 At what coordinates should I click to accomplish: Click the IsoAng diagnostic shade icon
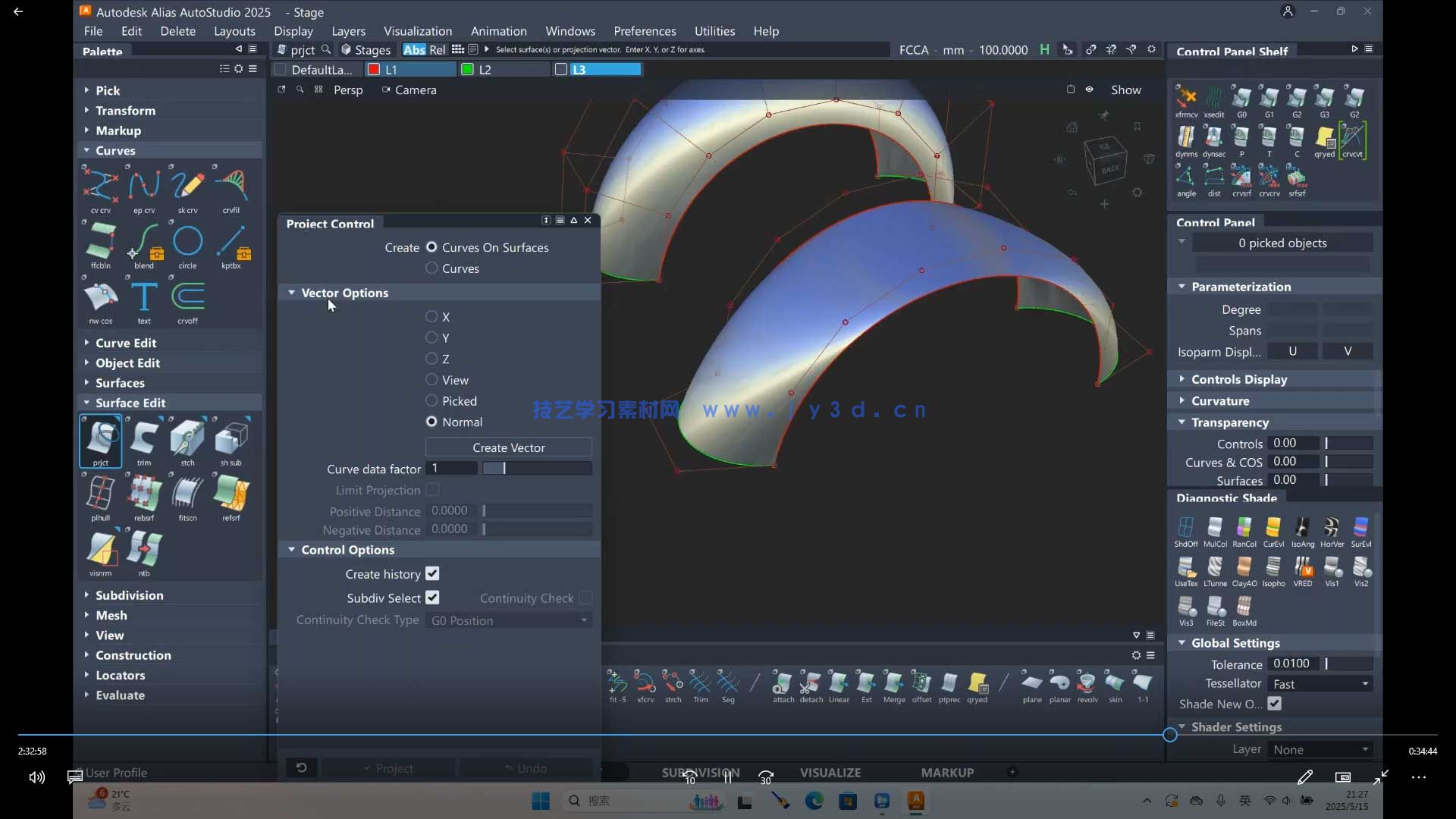coord(1302,528)
